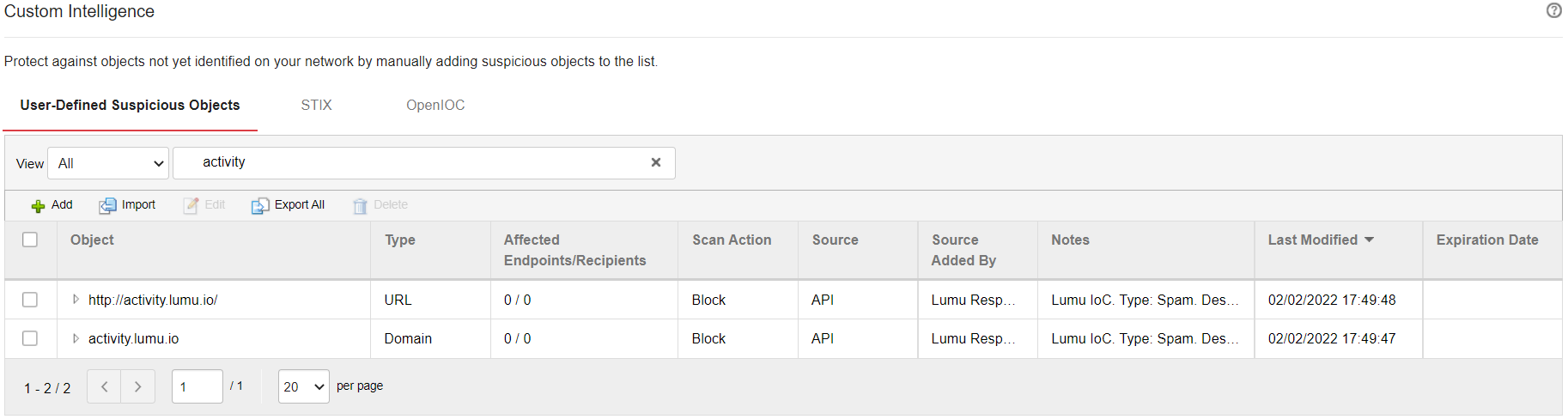Image resolution: width=1568 pixels, height=419 pixels.
Task: Click Lumu Resp… in URL row
Action: click(x=973, y=300)
